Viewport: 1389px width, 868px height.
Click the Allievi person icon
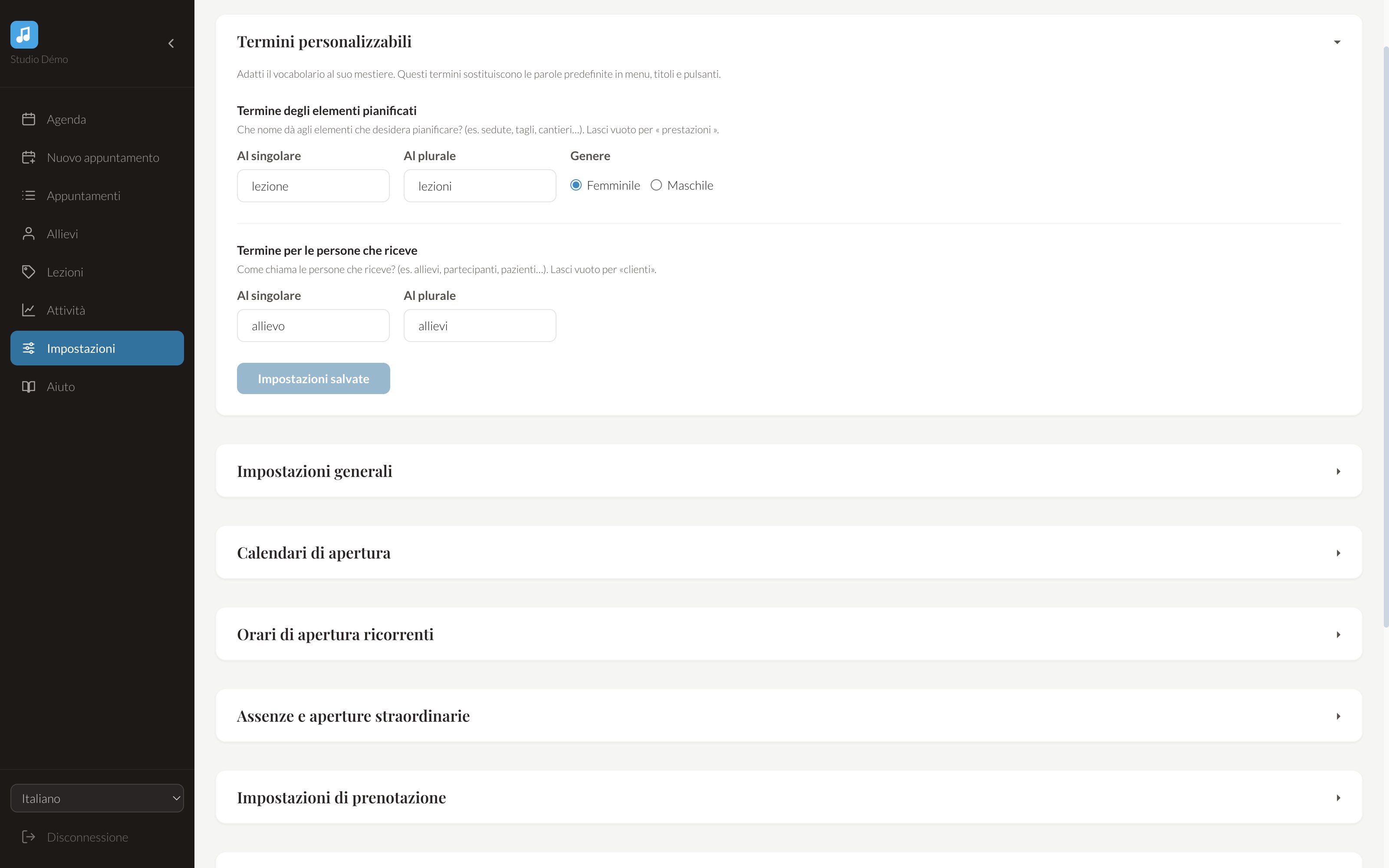pyautogui.click(x=29, y=233)
